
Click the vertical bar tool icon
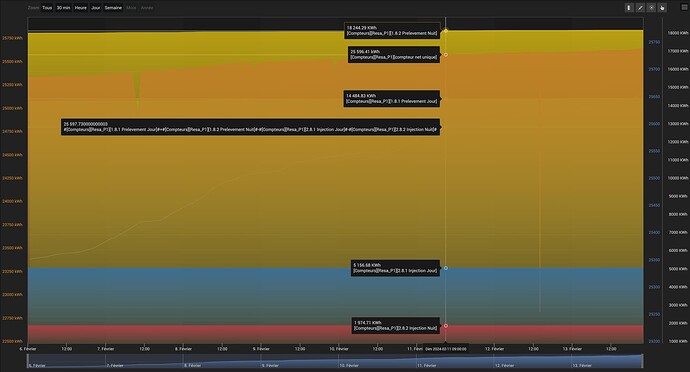(629, 7)
